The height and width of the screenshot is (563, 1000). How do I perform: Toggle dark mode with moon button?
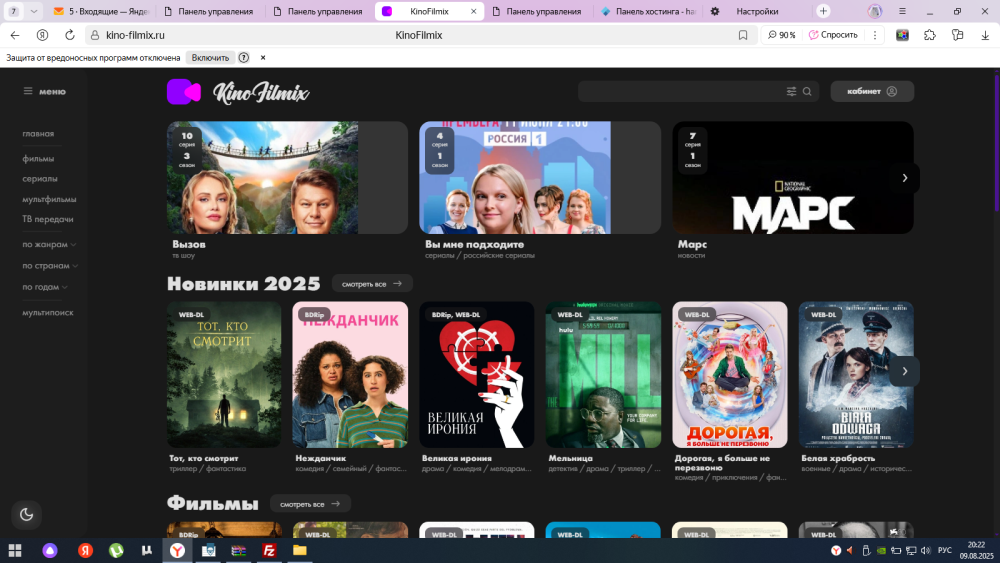tap(27, 514)
